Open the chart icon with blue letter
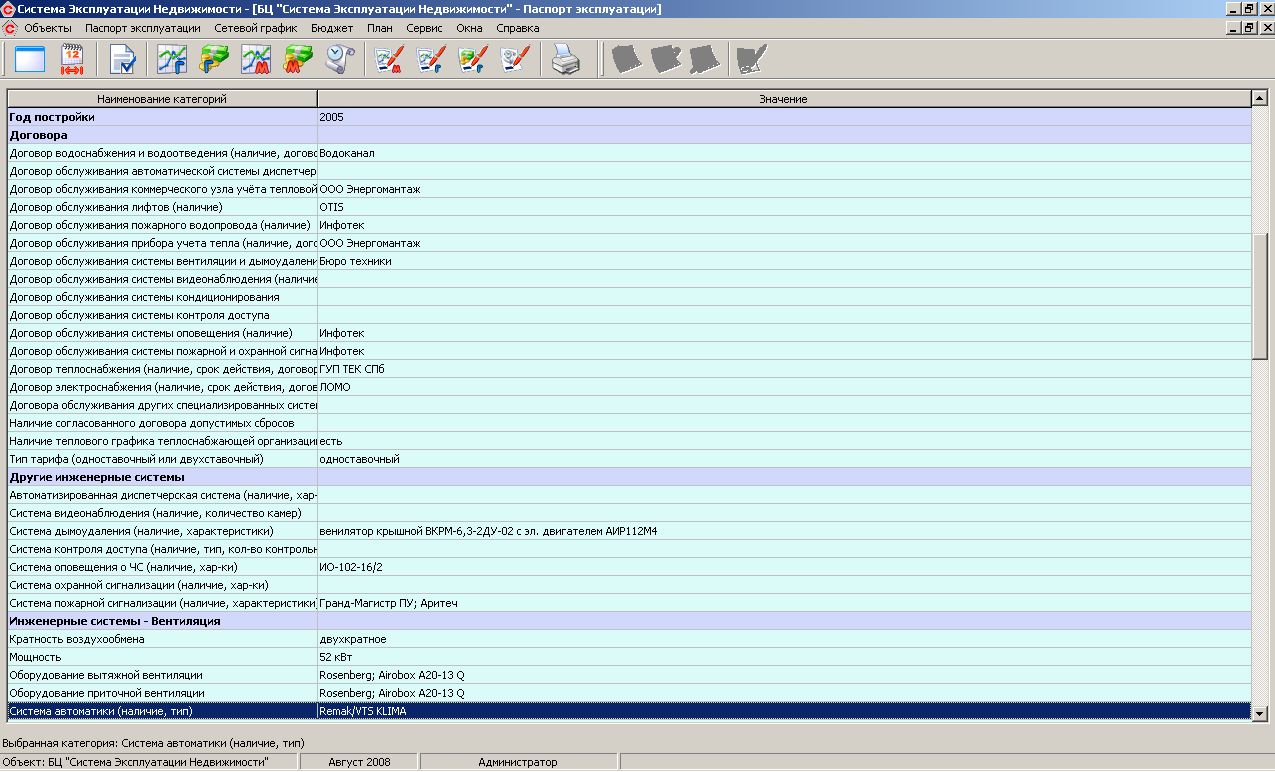 tap(172, 60)
